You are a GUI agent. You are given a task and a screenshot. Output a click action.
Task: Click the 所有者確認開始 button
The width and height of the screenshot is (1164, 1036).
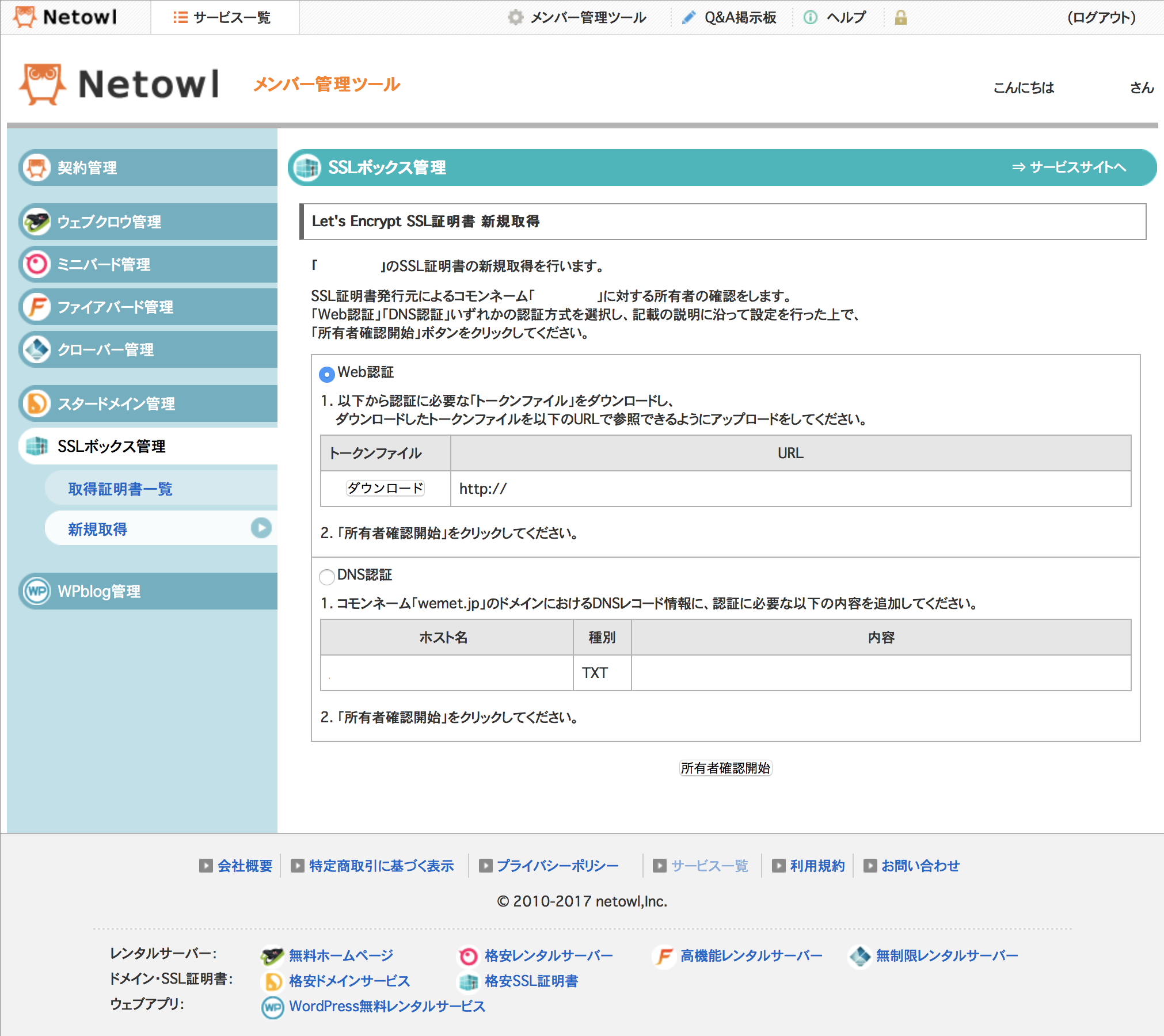coord(725,768)
